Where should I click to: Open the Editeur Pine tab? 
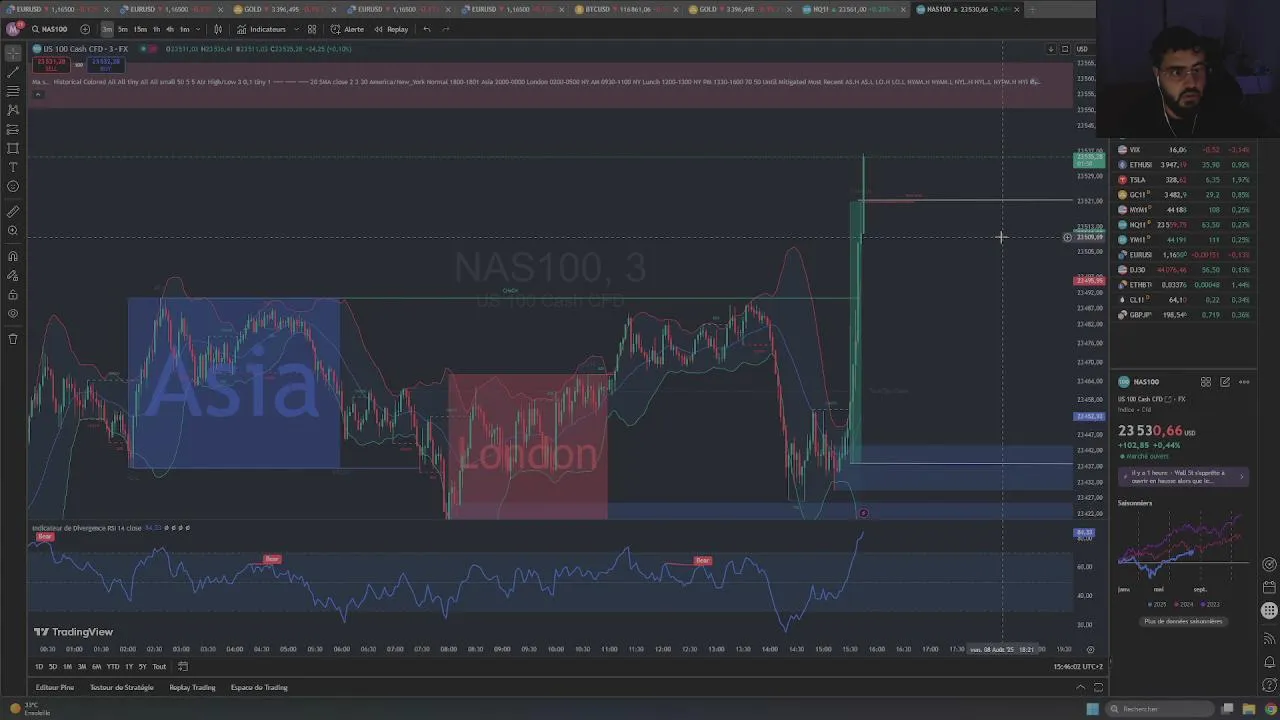(55, 688)
